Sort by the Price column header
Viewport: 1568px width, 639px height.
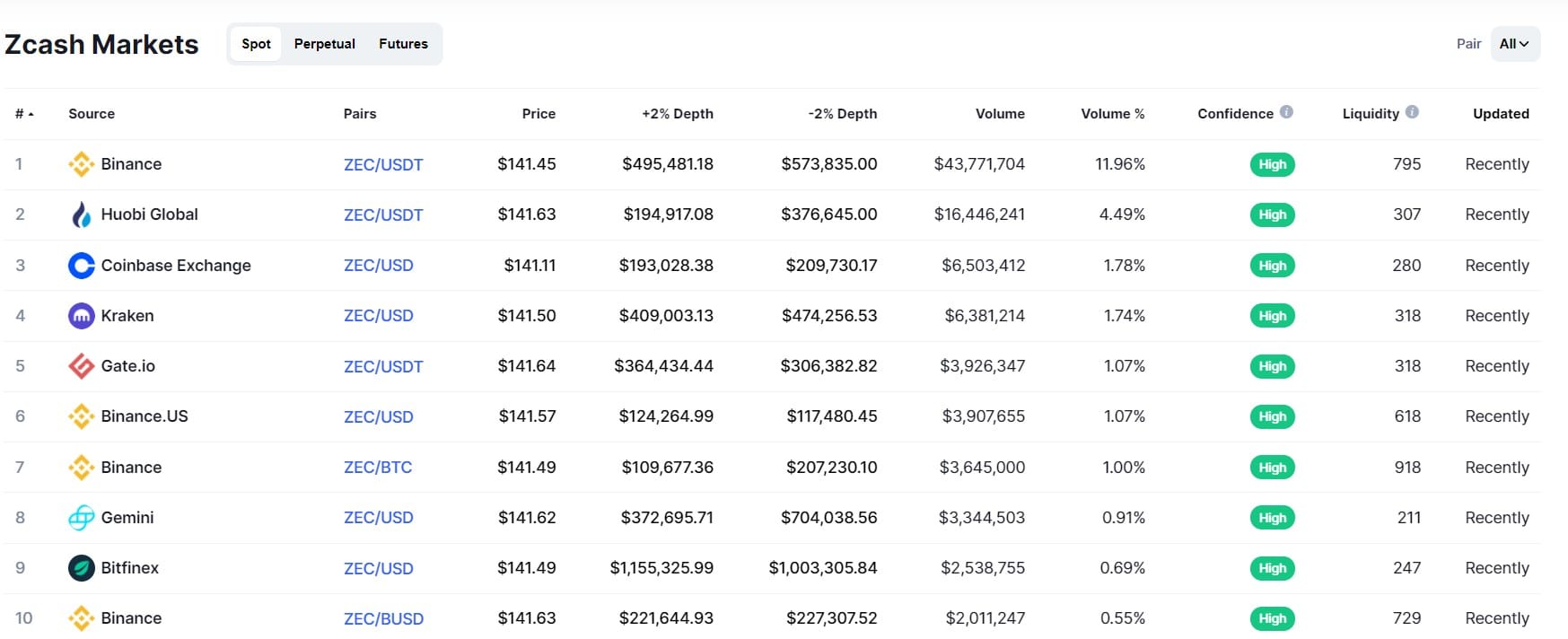click(539, 114)
